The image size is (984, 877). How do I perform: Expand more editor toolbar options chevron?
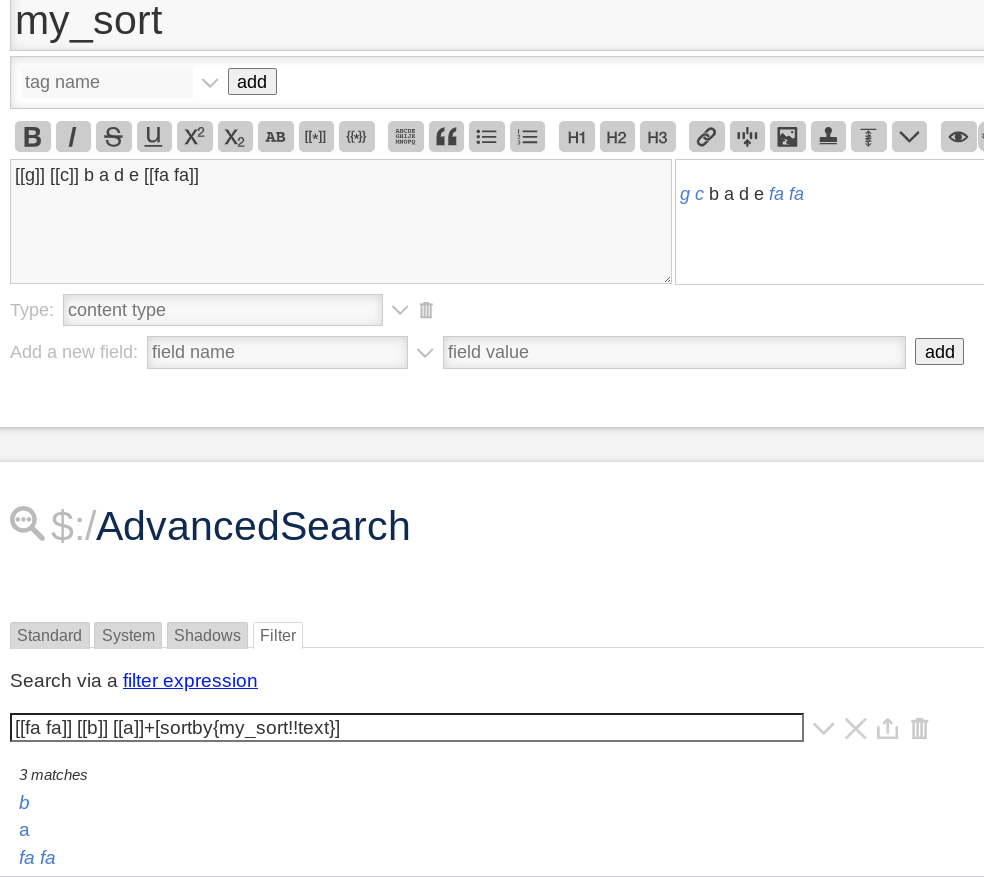tap(909, 137)
